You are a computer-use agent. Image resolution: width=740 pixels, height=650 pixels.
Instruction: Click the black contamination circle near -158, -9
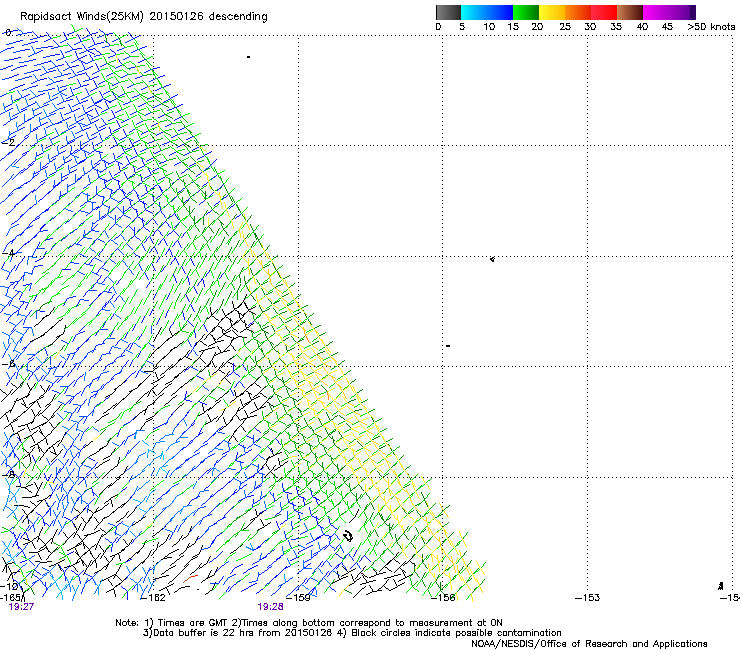point(348,536)
